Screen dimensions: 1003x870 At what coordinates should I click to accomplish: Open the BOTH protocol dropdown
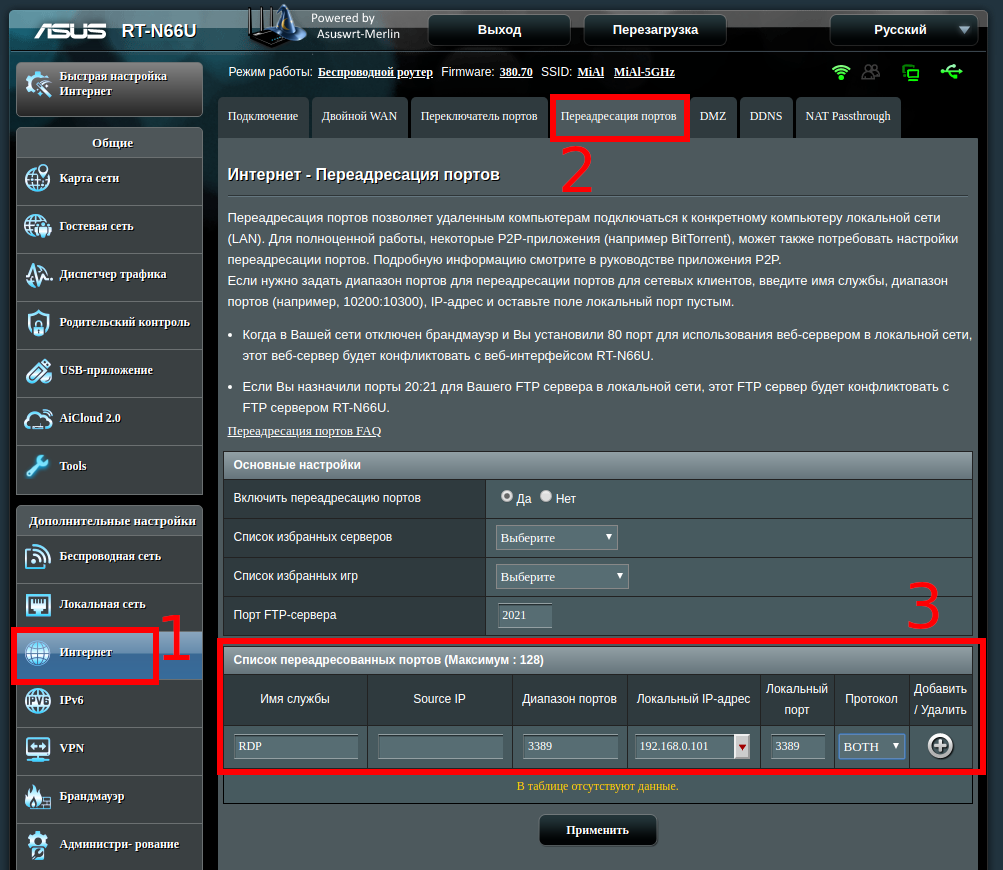872,747
